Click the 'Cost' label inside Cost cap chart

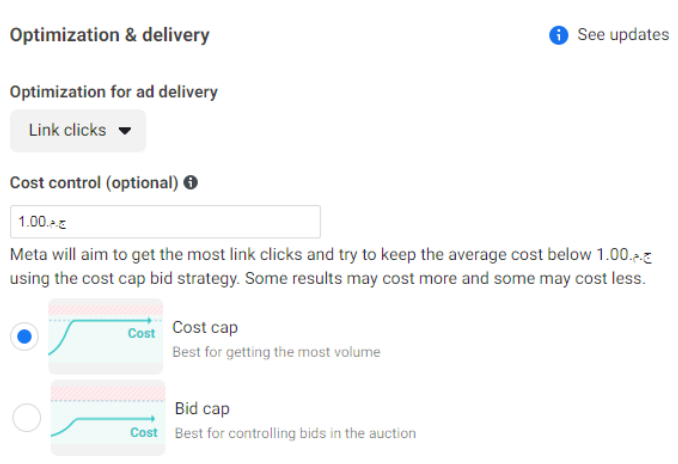141,333
